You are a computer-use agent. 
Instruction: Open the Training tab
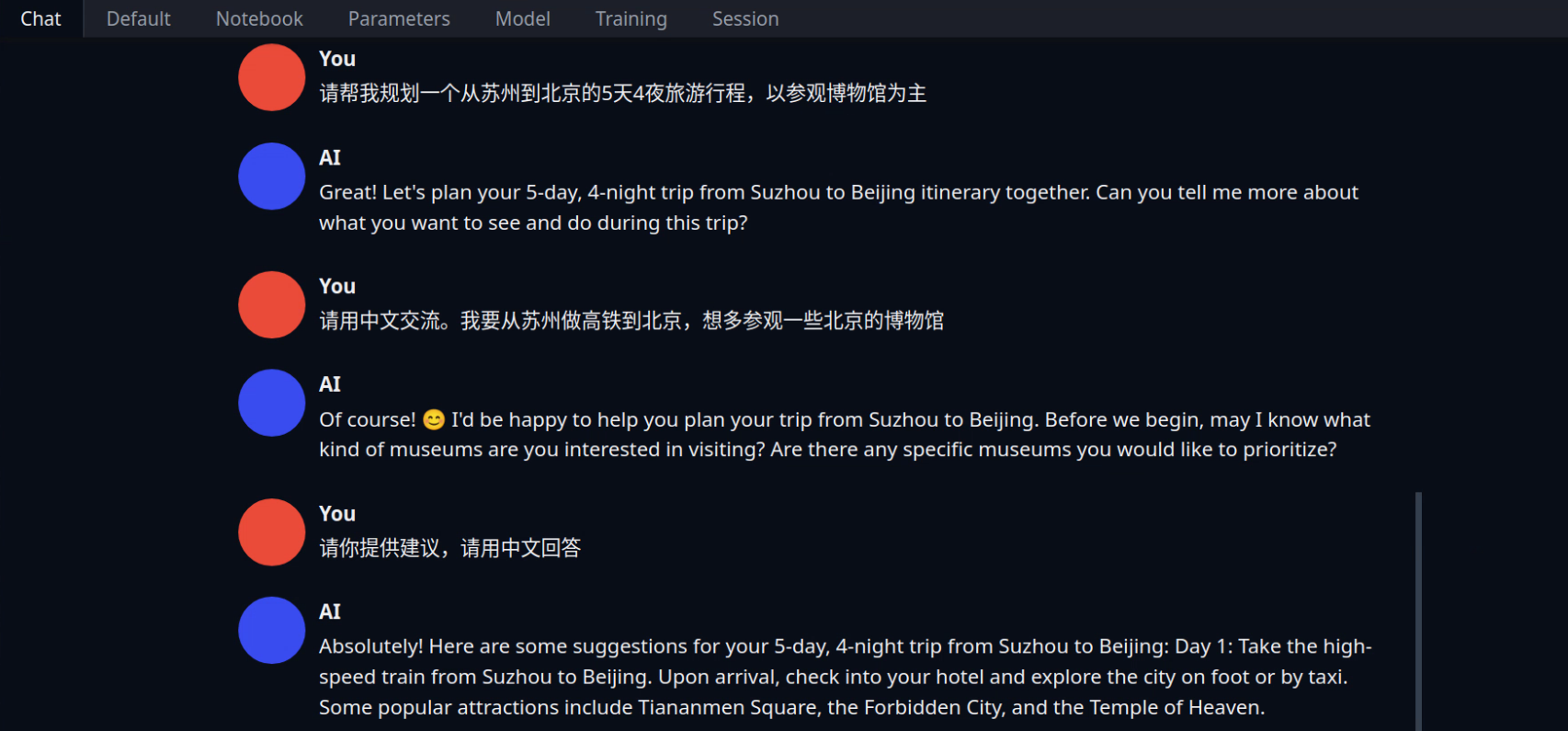[x=631, y=18]
